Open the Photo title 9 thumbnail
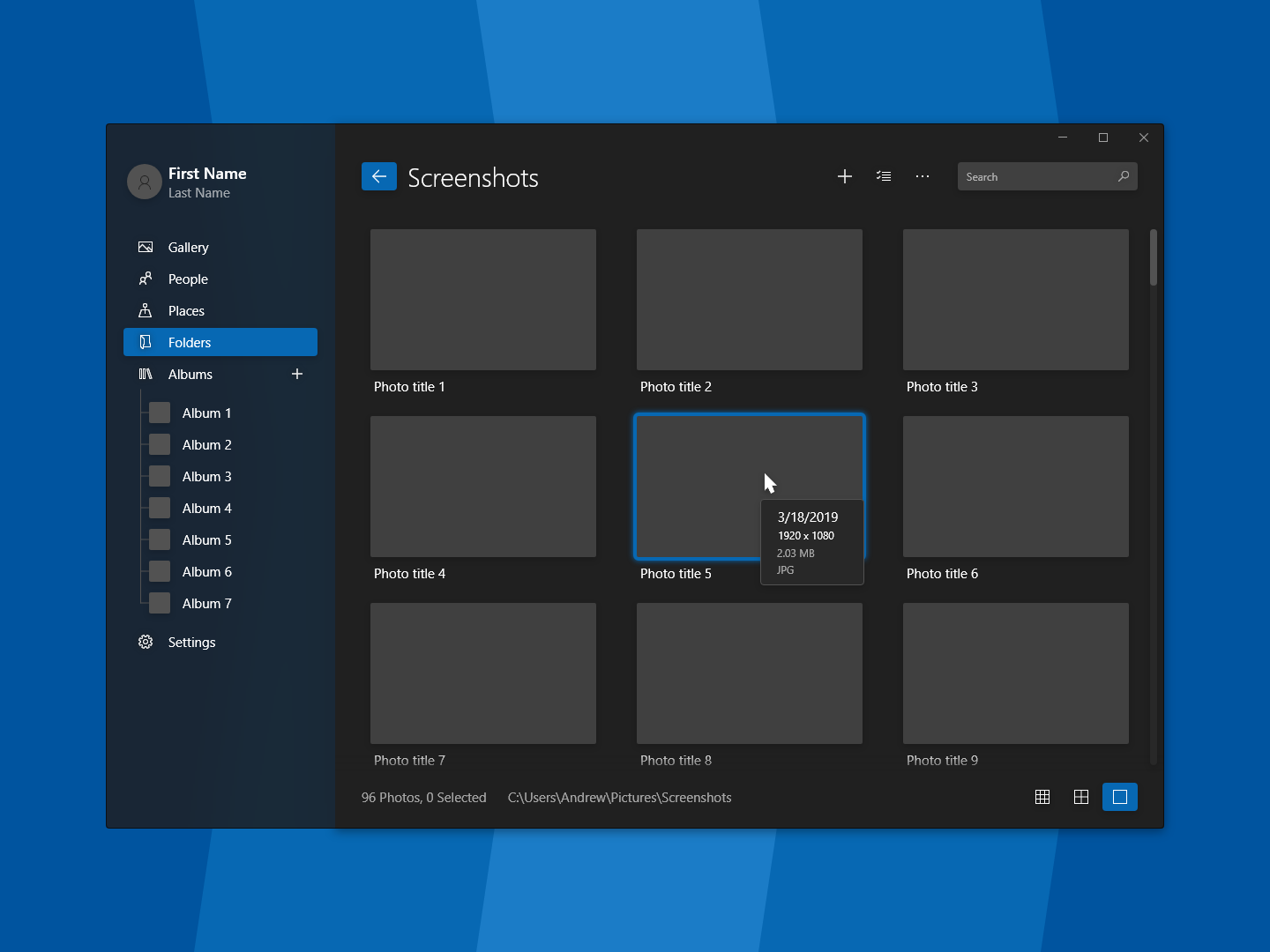 1015,673
